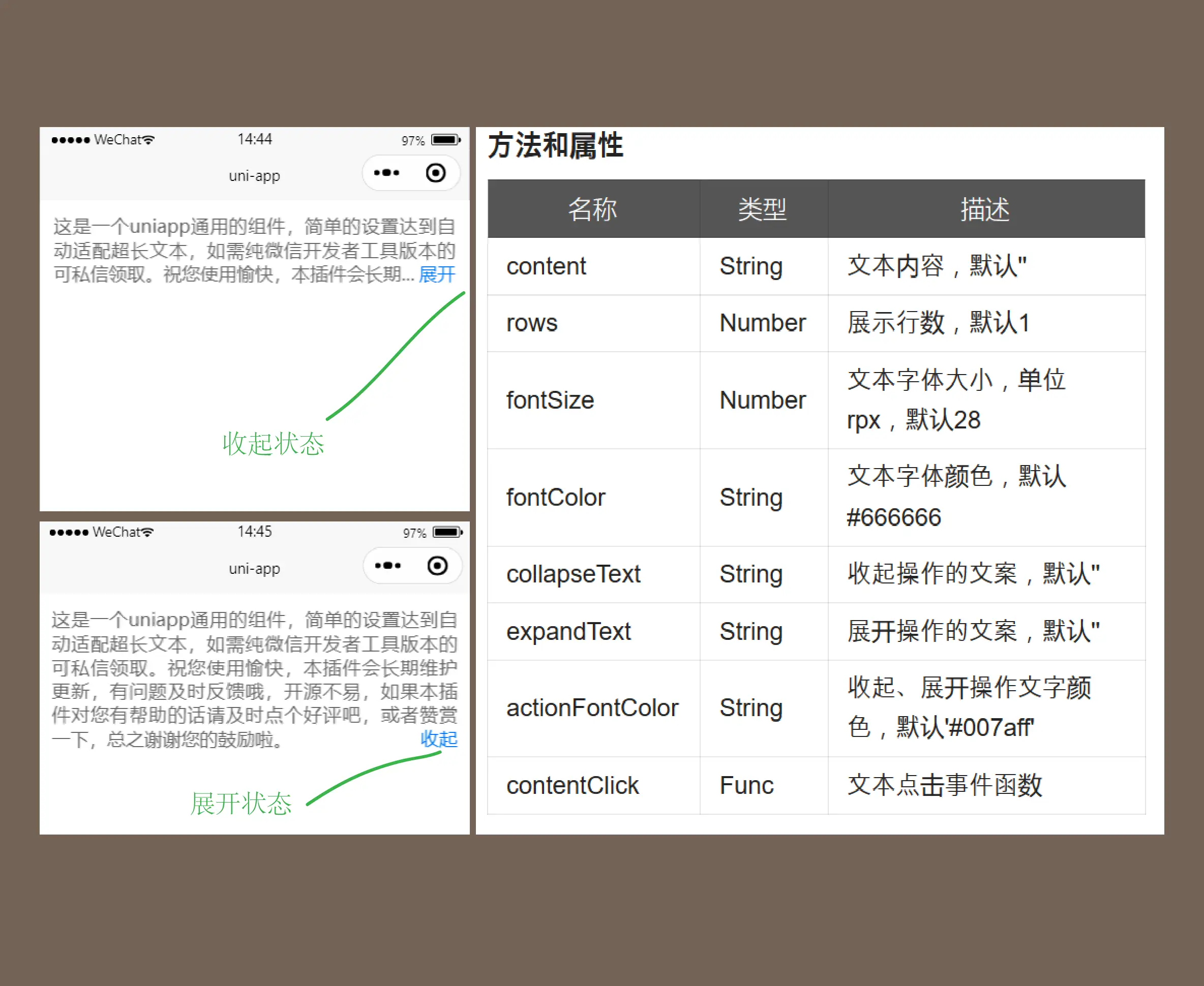Click the uni-app title in top phone
This screenshot has height=986, width=1204.
point(254,175)
